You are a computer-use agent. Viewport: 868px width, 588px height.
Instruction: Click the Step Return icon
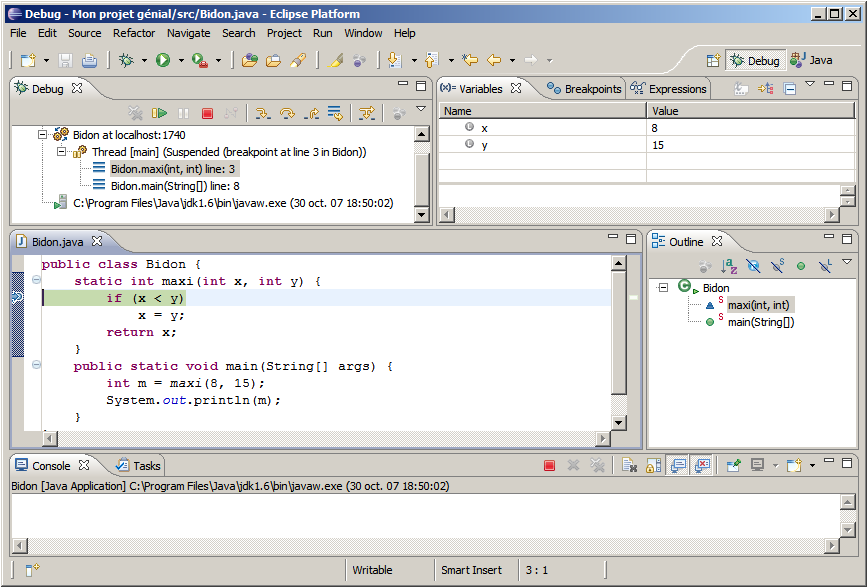click(311, 114)
